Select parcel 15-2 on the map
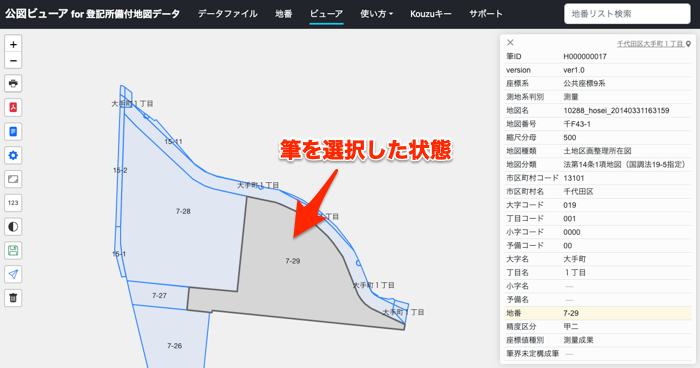 120,170
